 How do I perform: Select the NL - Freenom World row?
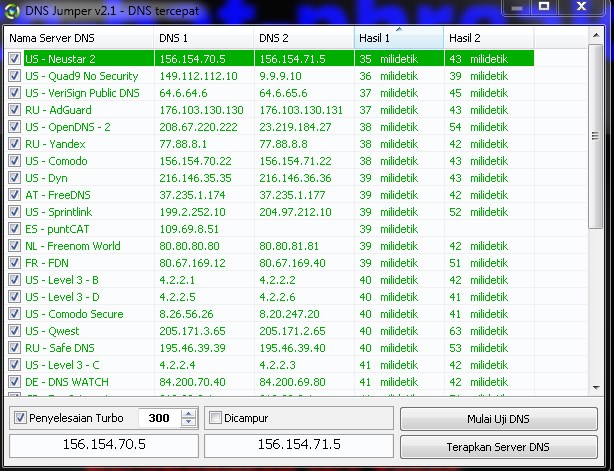[269, 246]
